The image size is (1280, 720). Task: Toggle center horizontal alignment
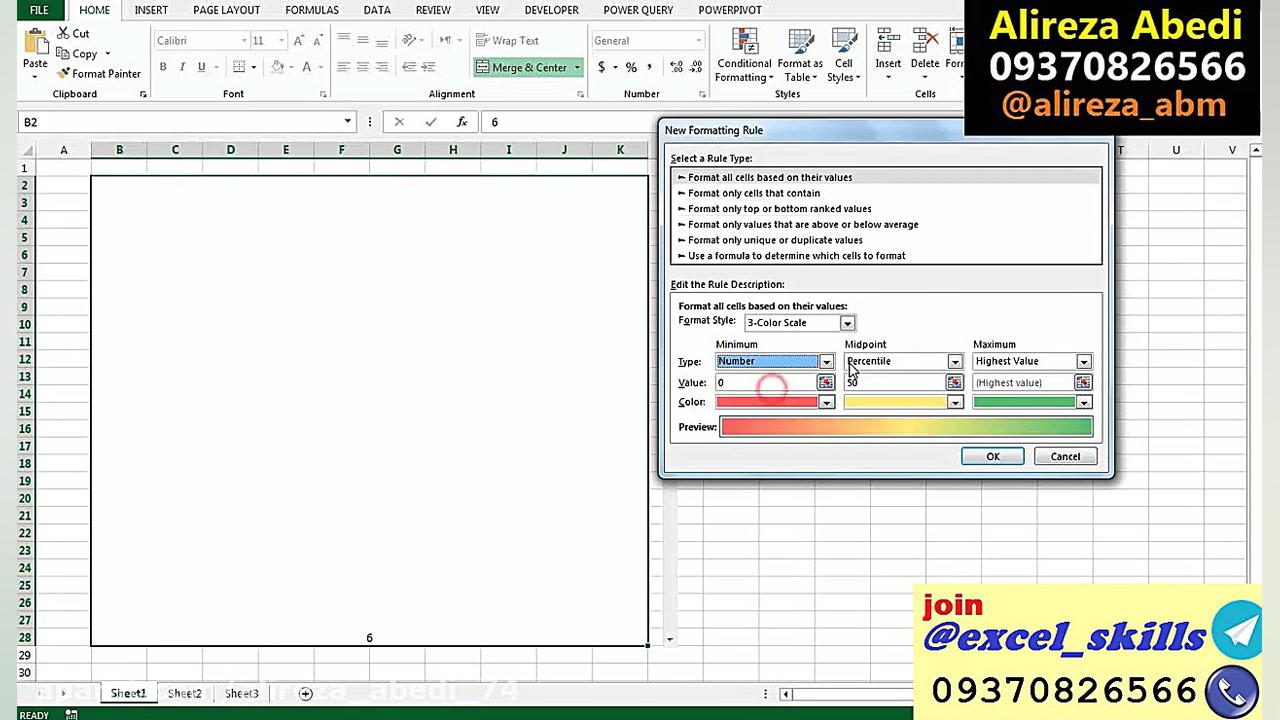362,67
